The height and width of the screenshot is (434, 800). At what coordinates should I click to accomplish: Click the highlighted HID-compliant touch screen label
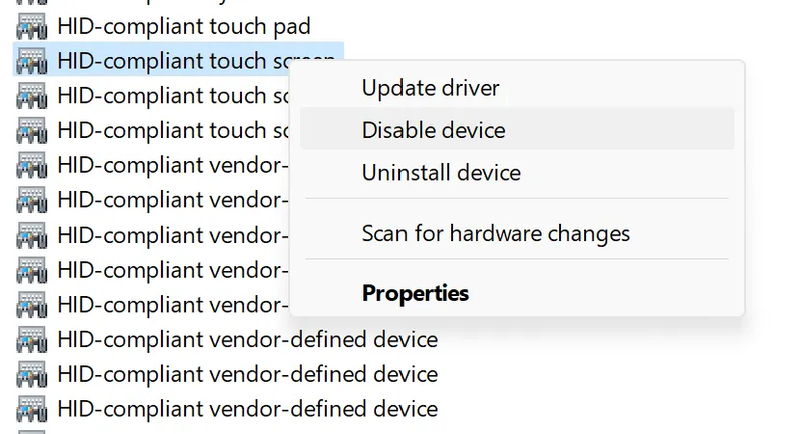tap(196, 61)
